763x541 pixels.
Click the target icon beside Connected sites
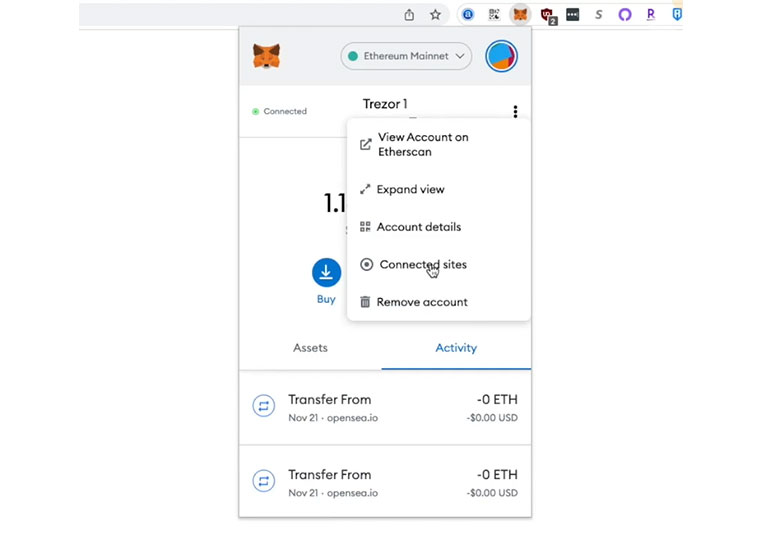tap(366, 264)
